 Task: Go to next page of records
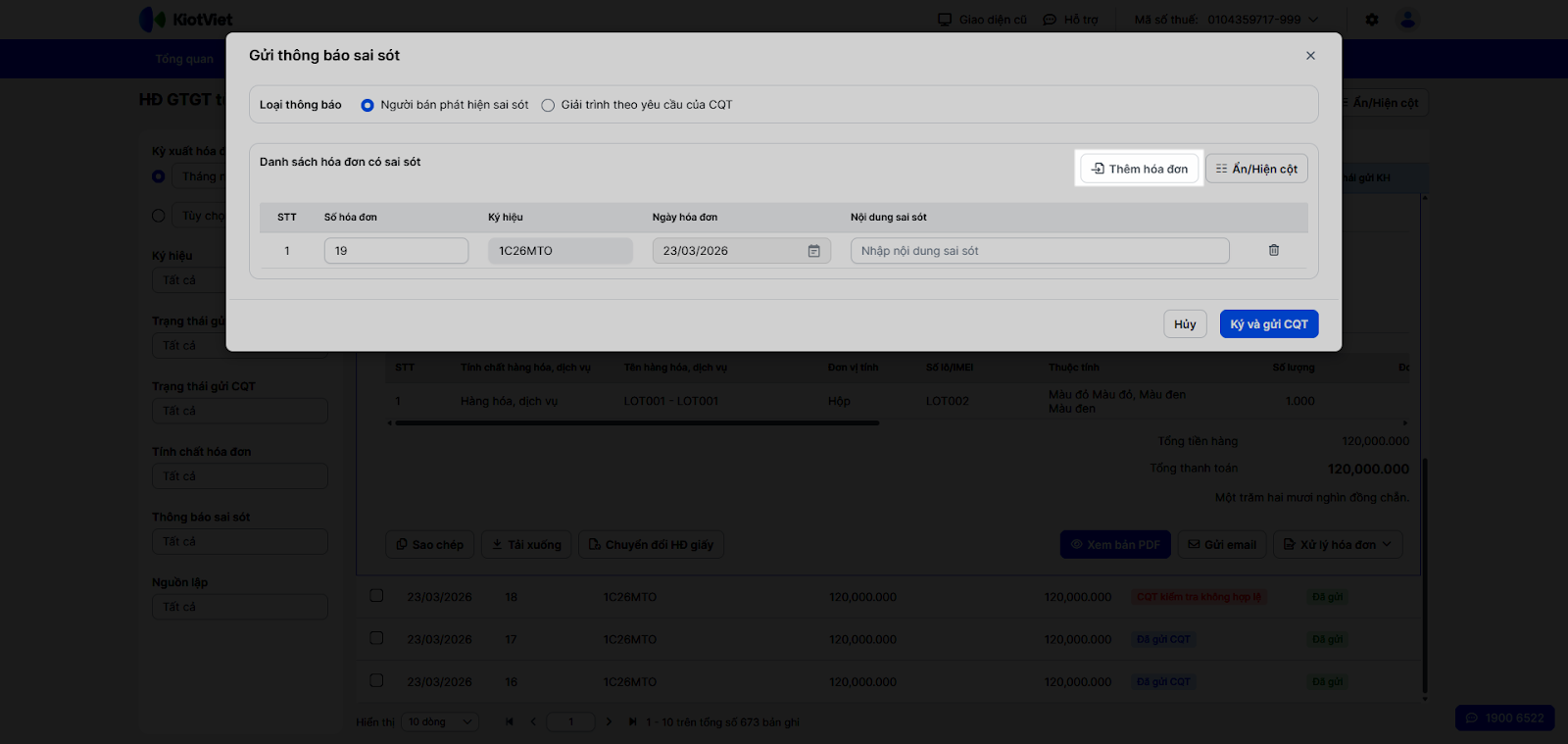[x=609, y=722]
